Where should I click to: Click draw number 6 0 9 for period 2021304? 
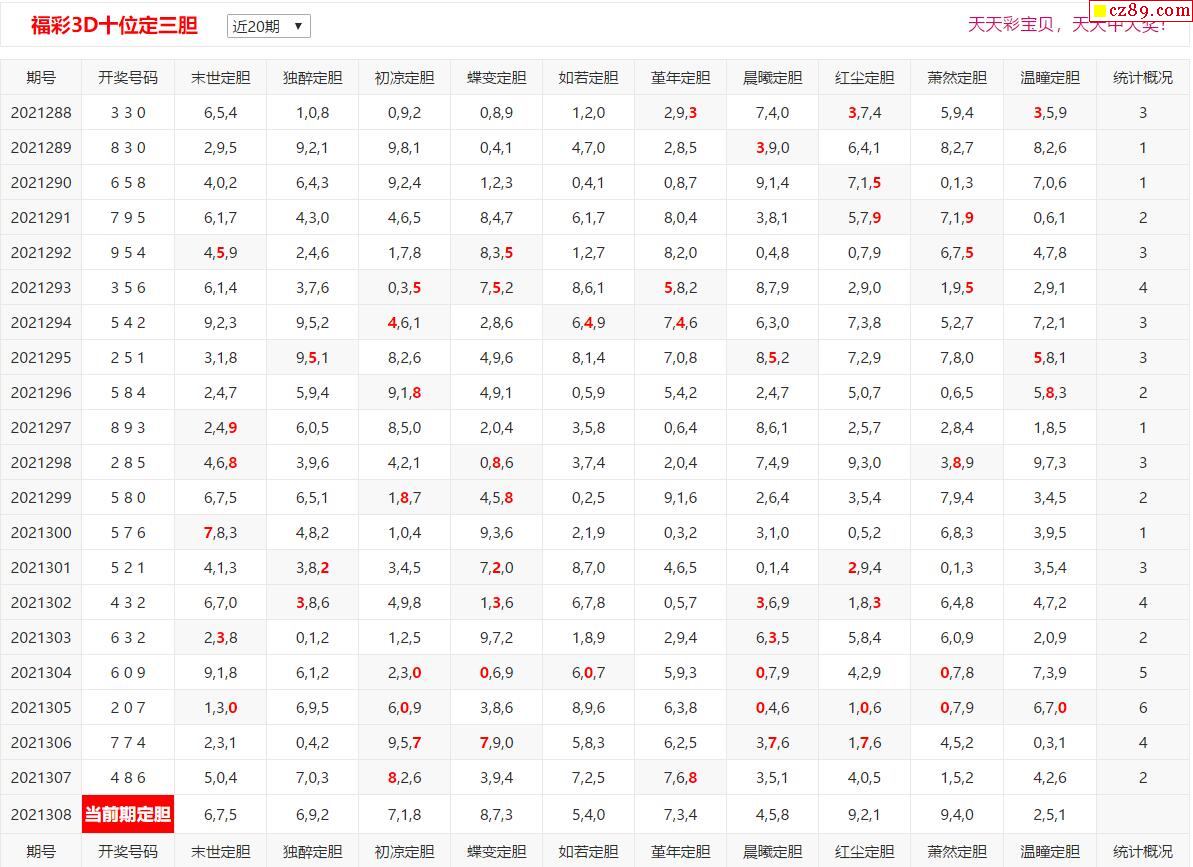coord(128,673)
